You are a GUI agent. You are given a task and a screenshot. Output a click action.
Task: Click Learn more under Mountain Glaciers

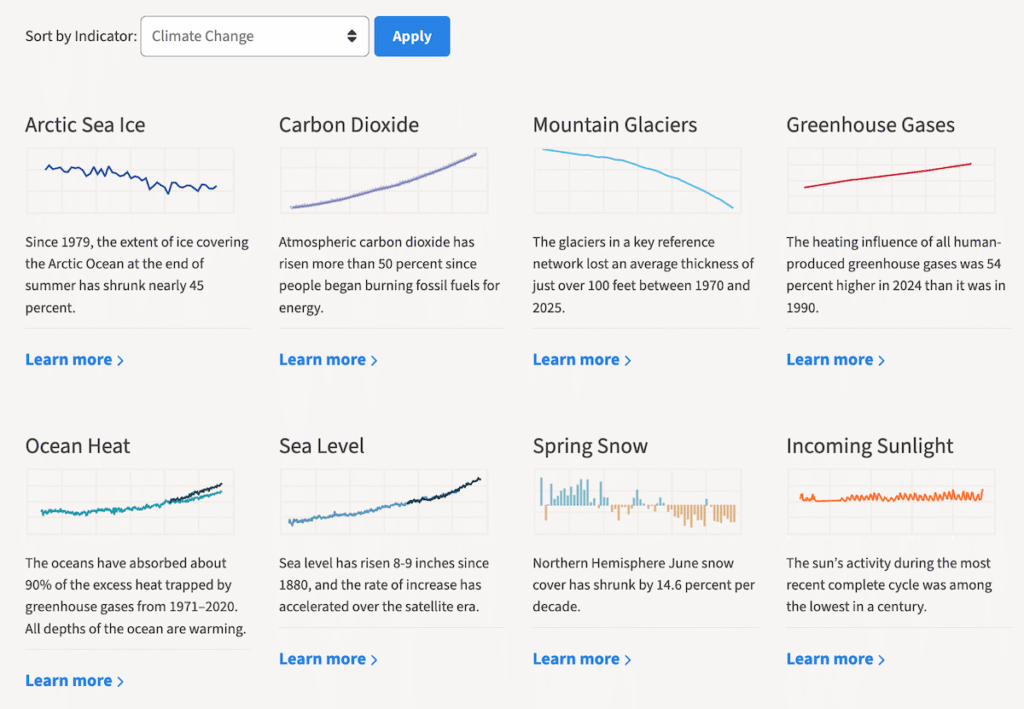(582, 360)
